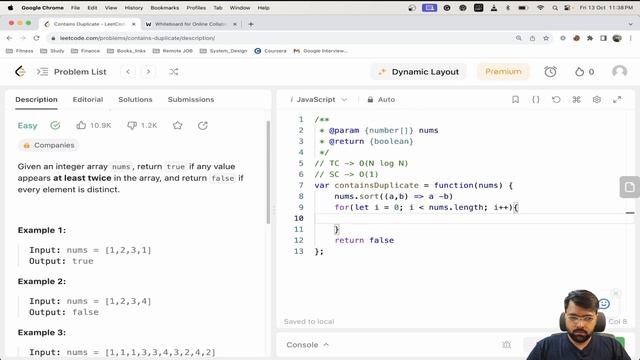Open the Coursera bookmark

click(270, 51)
